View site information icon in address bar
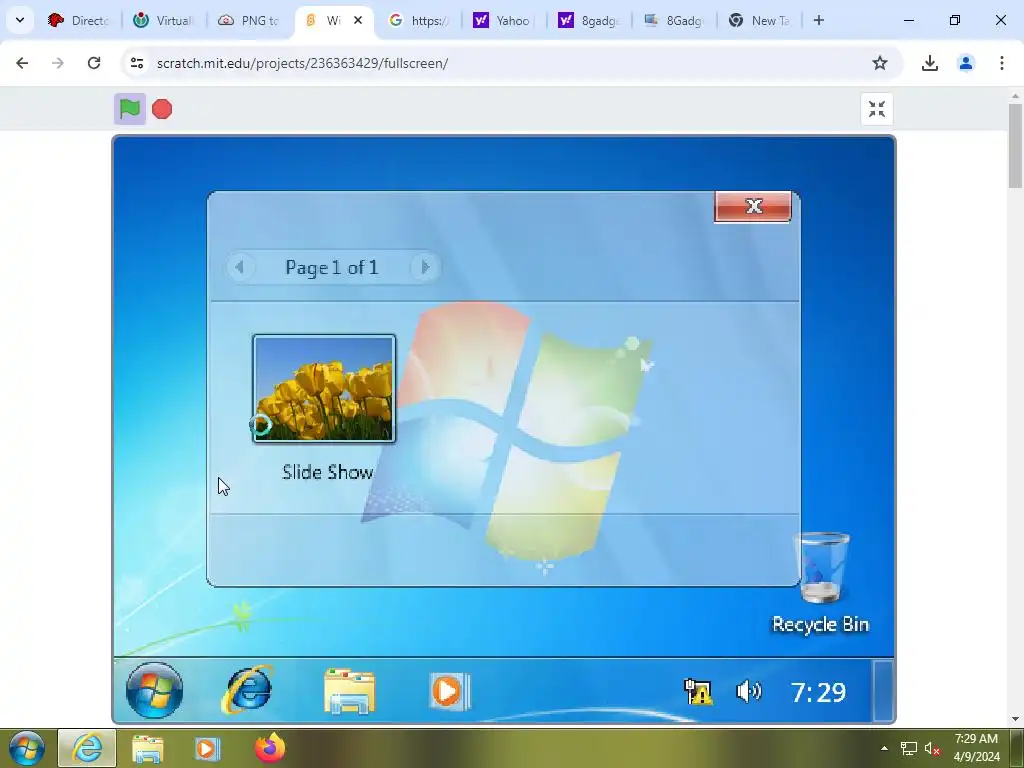 136,63
